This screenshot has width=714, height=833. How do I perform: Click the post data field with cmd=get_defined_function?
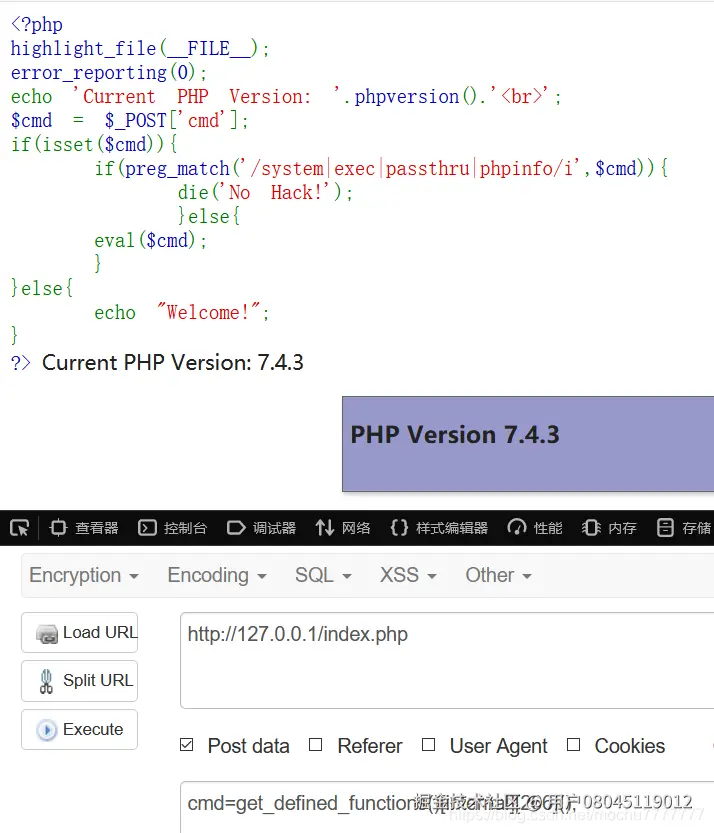click(x=447, y=807)
